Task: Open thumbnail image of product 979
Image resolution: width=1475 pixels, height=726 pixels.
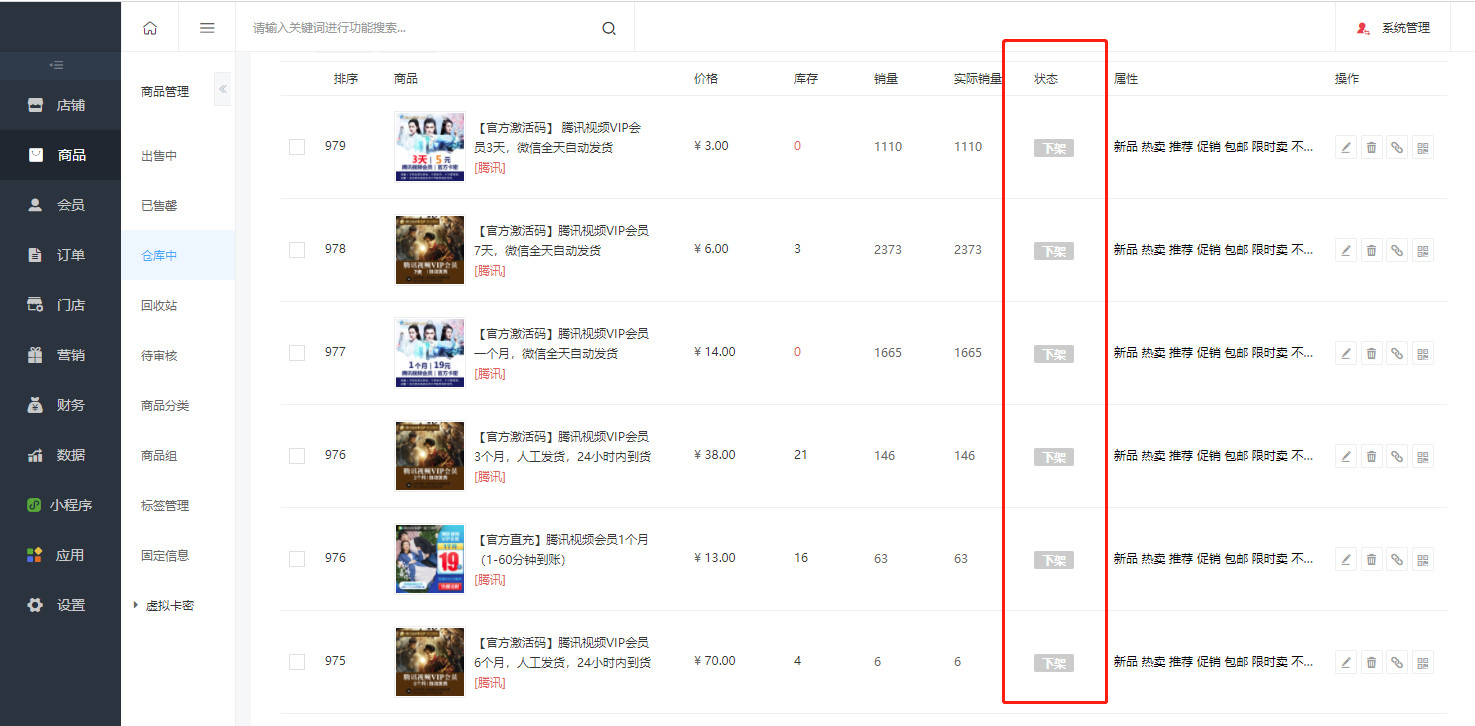Action: click(x=430, y=146)
